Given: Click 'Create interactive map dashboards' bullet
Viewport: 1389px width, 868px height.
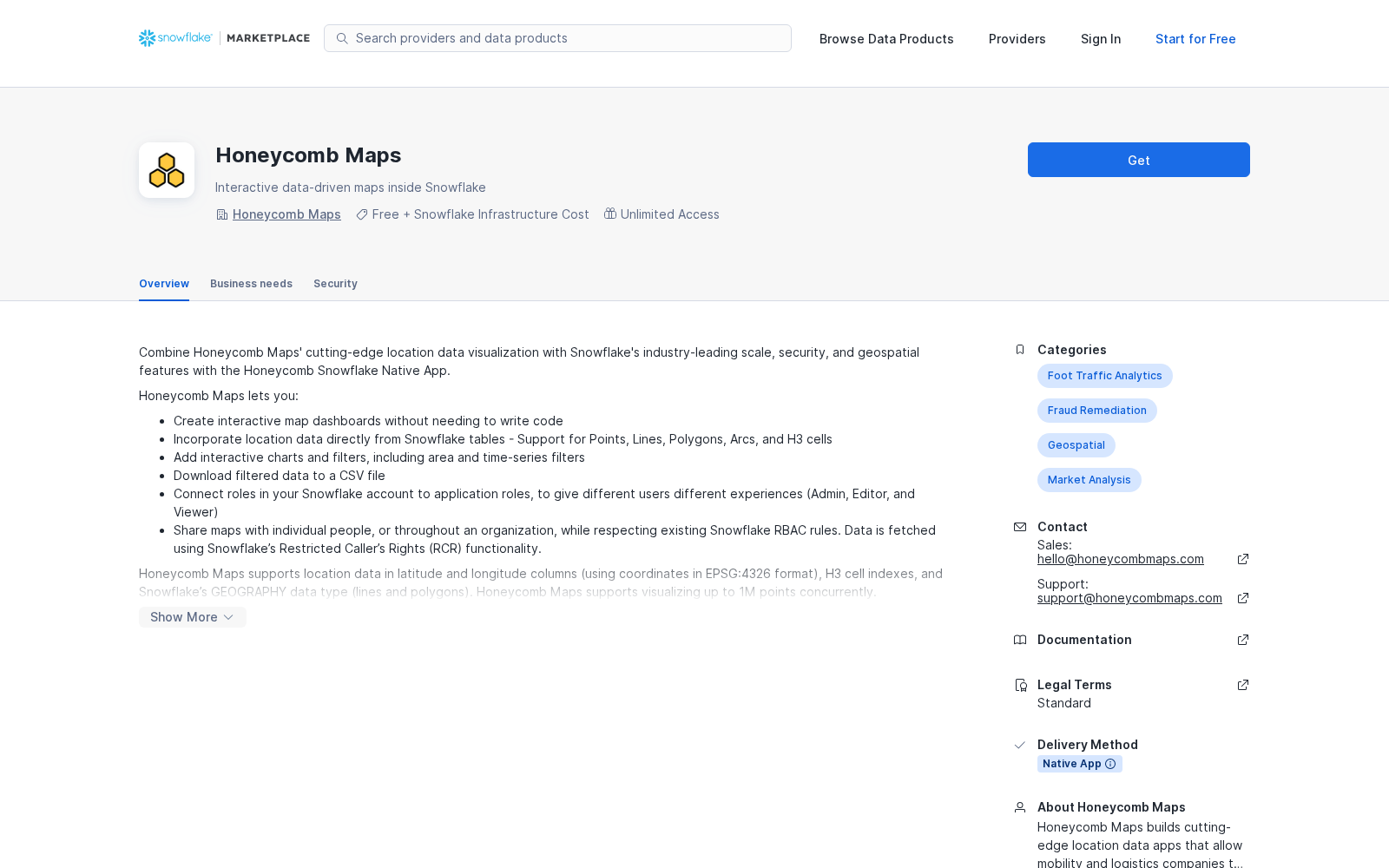Looking at the screenshot, I should coord(368,421).
